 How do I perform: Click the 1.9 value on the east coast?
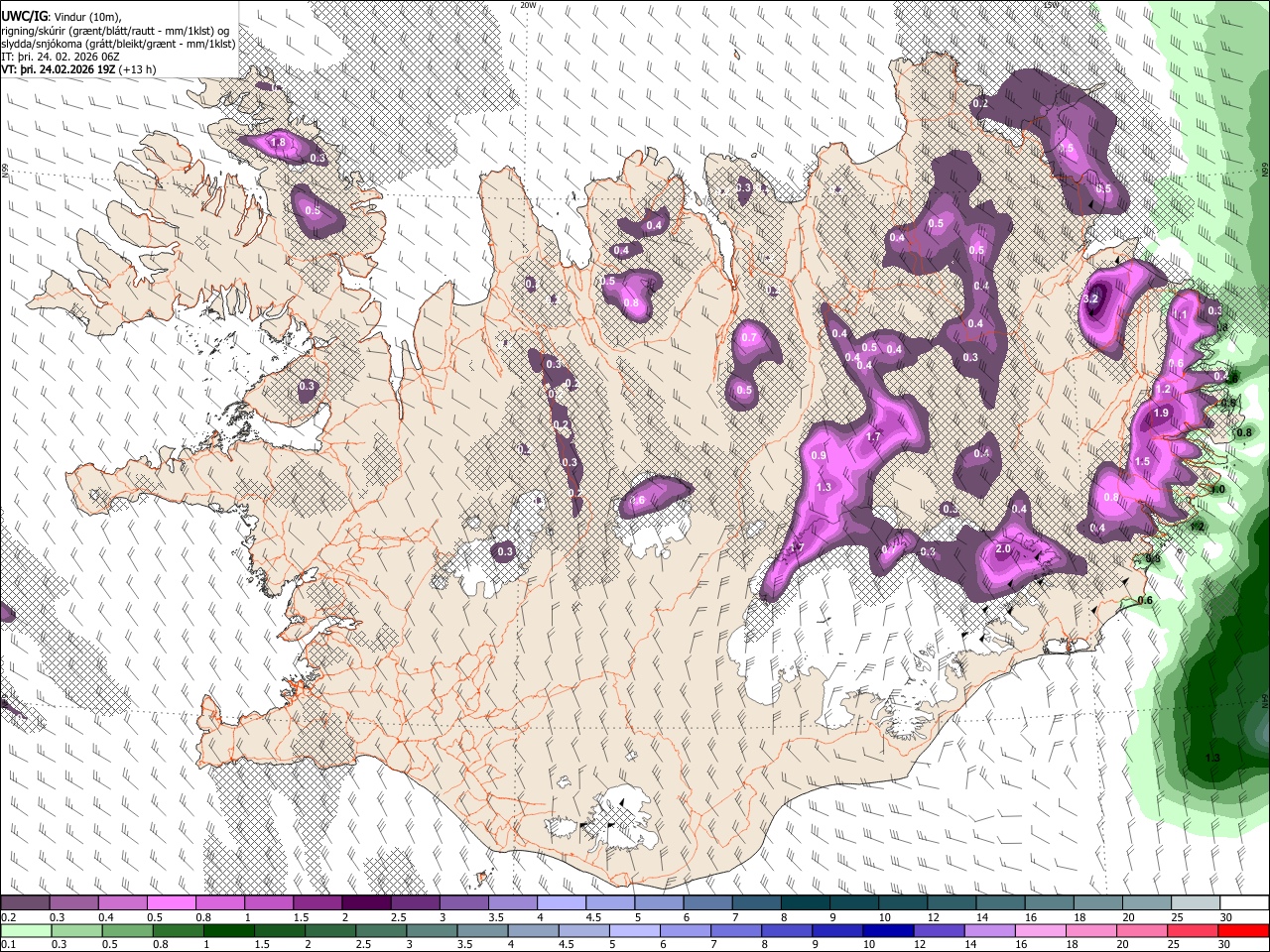[1162, 413]
